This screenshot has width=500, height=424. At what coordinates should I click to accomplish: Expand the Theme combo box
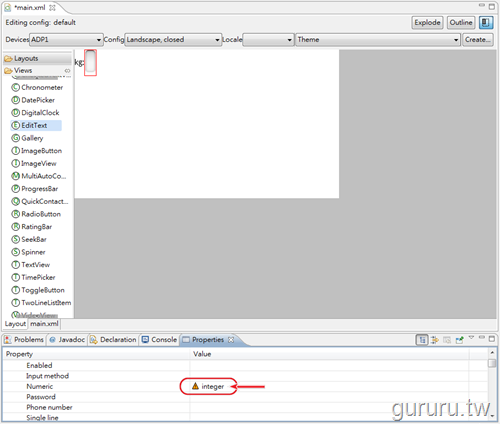(x=378, y=40)
